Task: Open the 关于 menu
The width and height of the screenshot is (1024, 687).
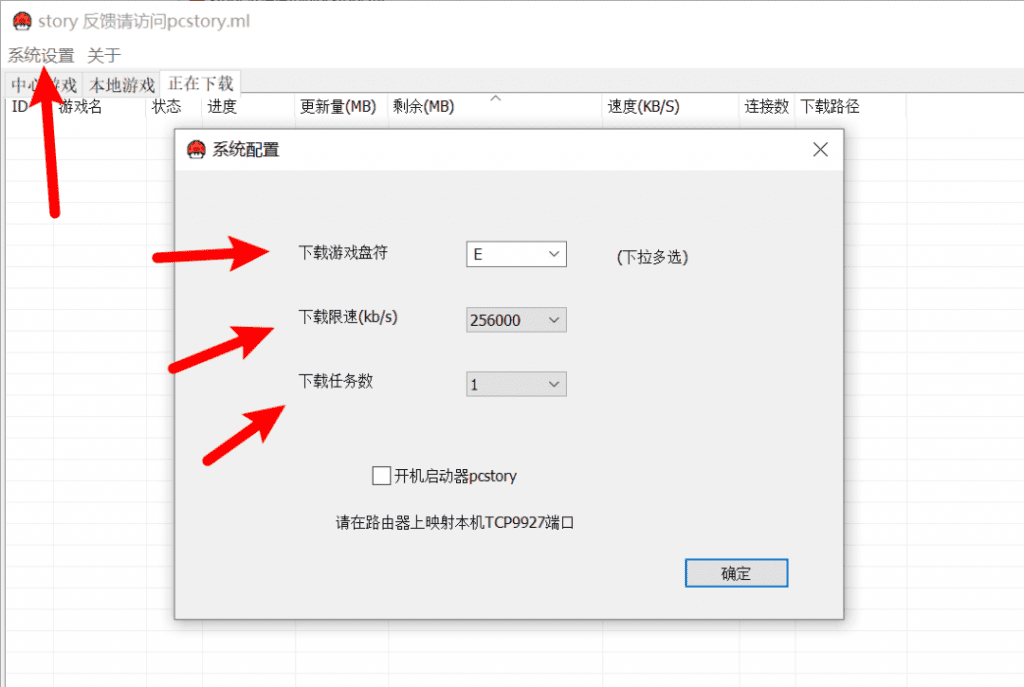Action: coord(104,56)
